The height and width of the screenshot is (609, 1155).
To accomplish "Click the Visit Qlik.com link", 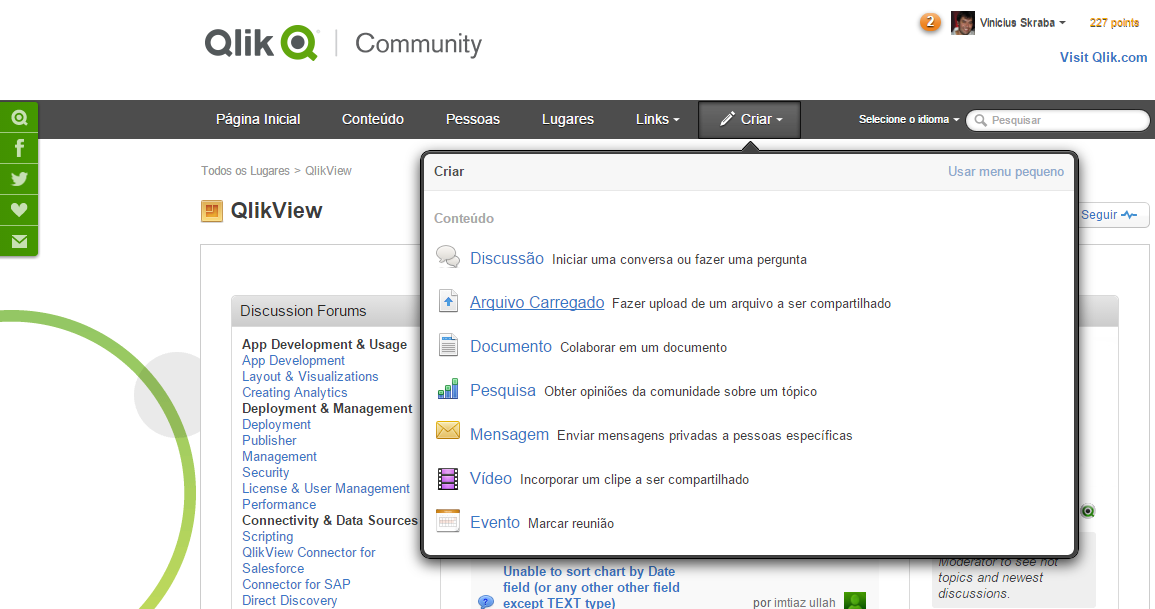I will [x=1103, y=57].
